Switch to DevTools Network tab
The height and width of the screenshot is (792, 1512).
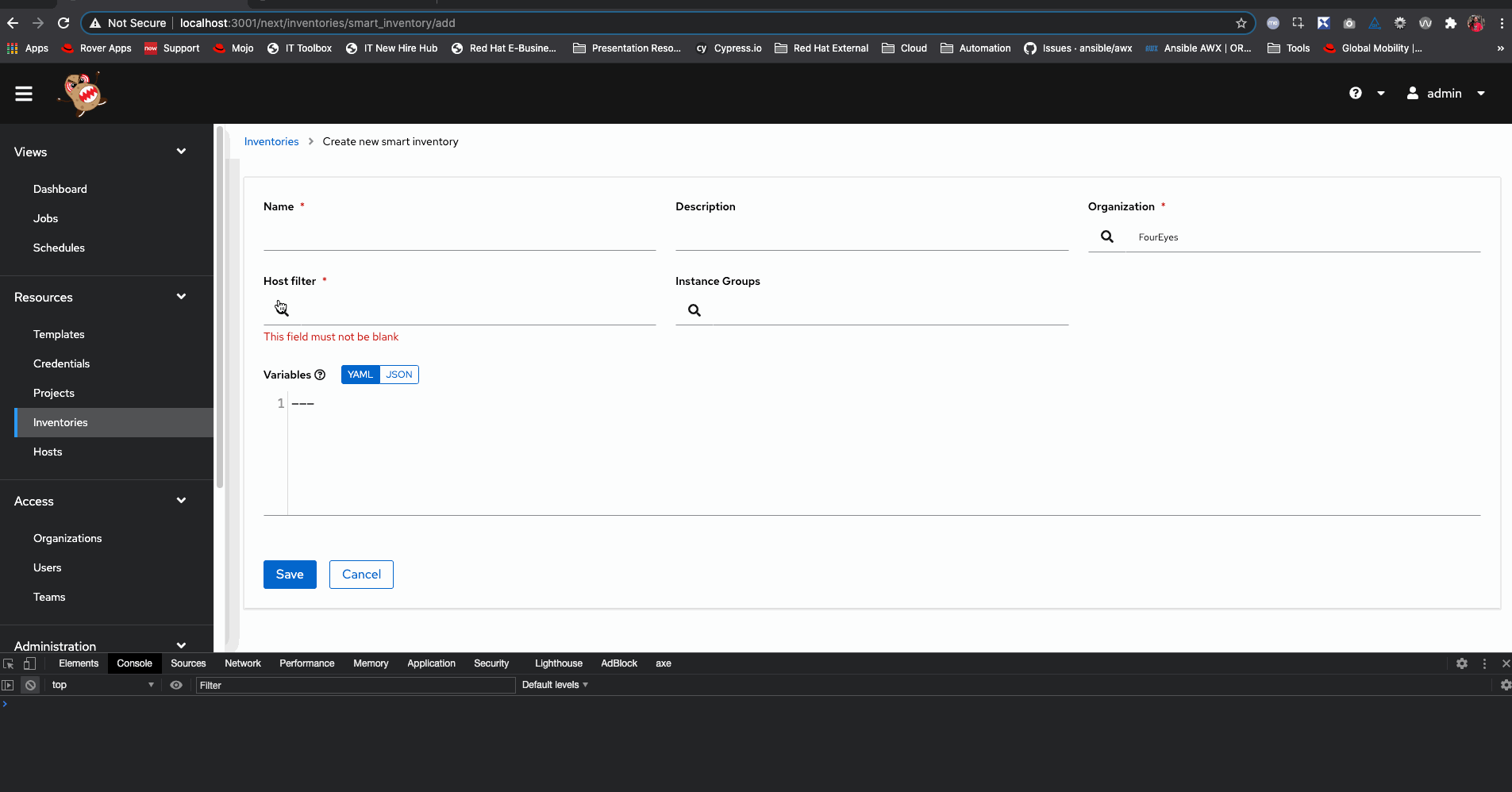tap(243, 663)
